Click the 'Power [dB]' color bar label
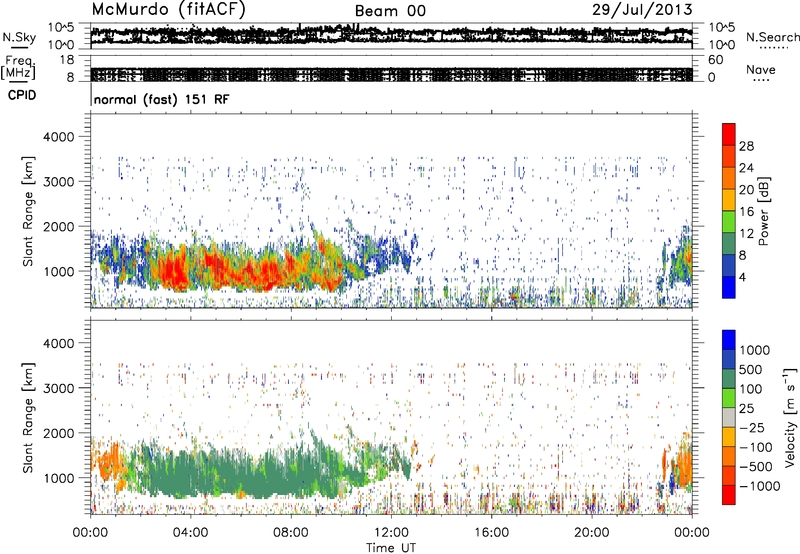This screenshot has width=800, height=554. pos(764,211)
